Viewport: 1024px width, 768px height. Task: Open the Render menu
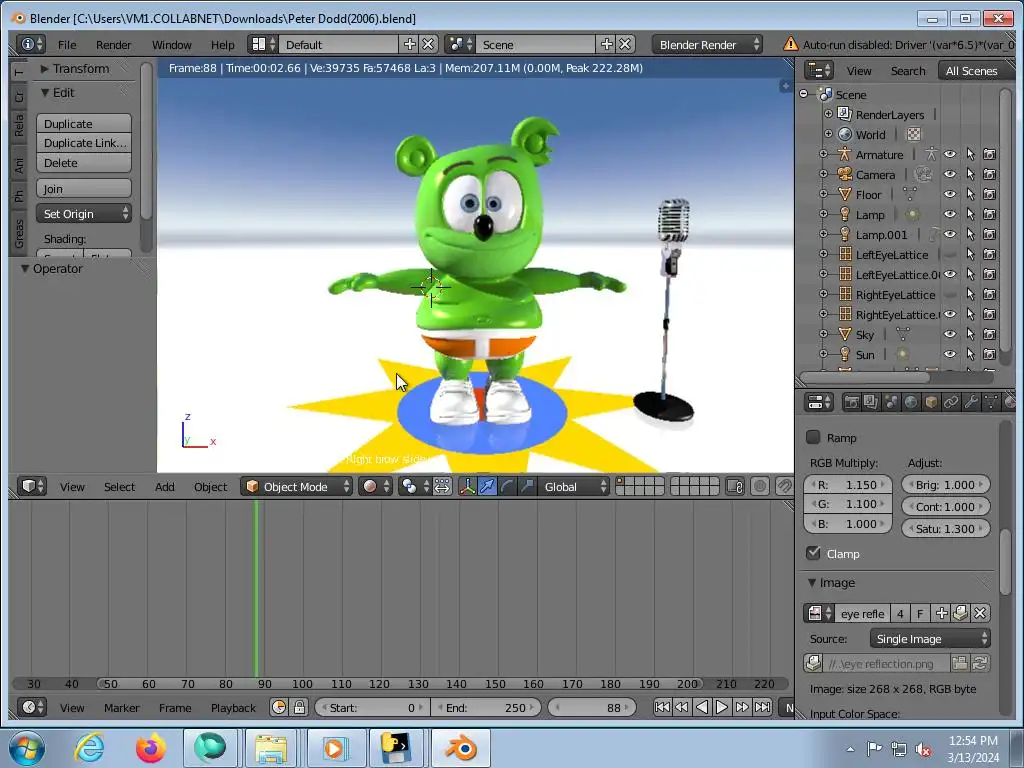(113, 44)
